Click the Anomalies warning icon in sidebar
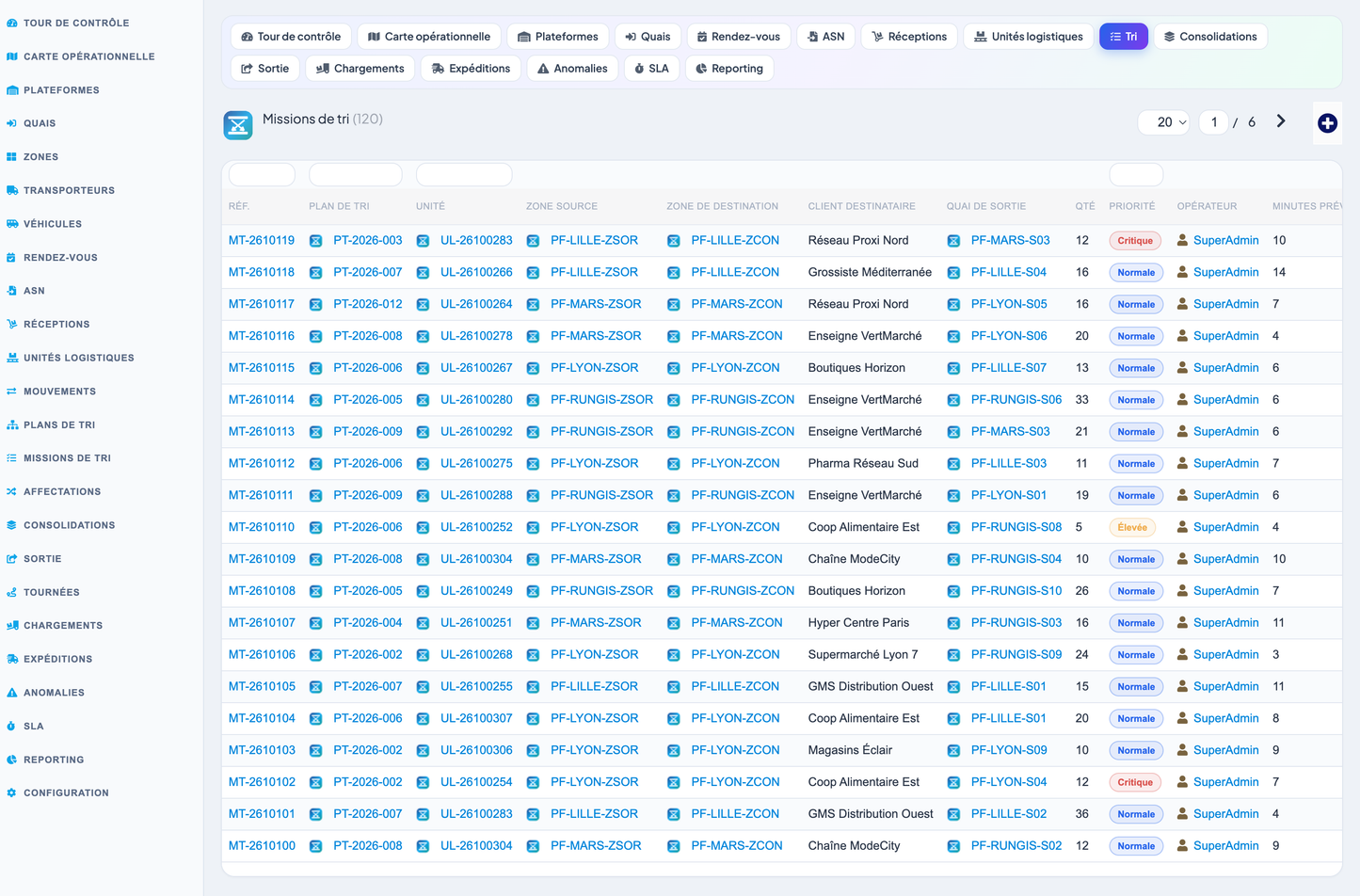The height and width of the screenshot is (896, 1360). [11, 693]
